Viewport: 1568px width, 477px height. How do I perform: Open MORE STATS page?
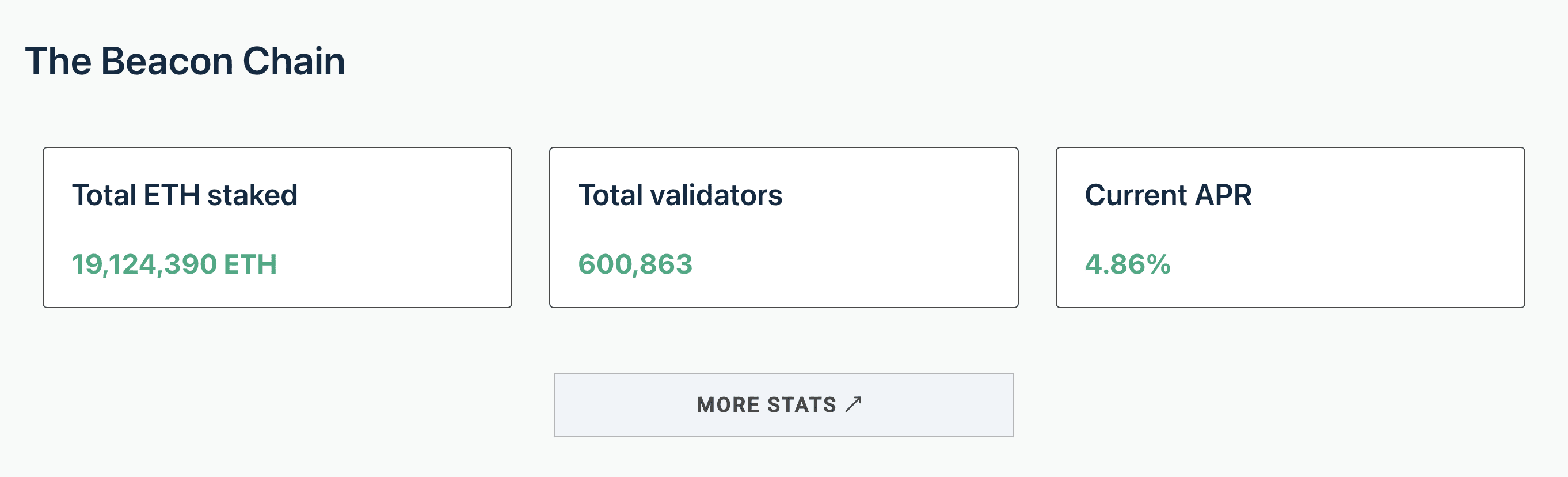[x=783, y=404]
